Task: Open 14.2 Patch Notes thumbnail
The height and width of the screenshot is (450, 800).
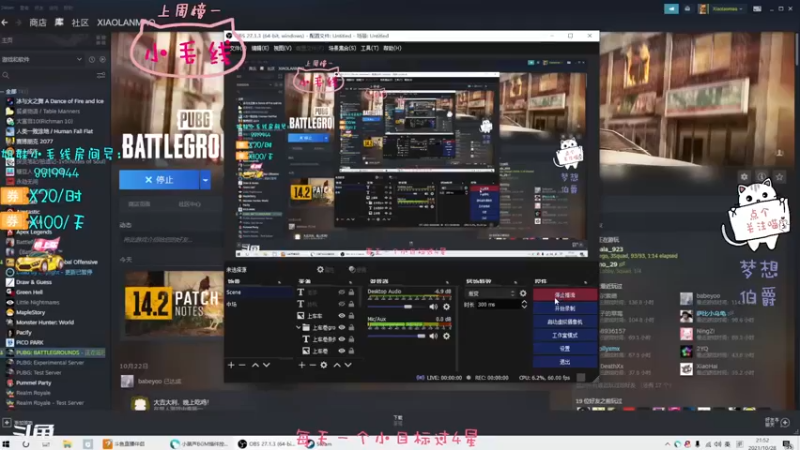Action: 173,304
